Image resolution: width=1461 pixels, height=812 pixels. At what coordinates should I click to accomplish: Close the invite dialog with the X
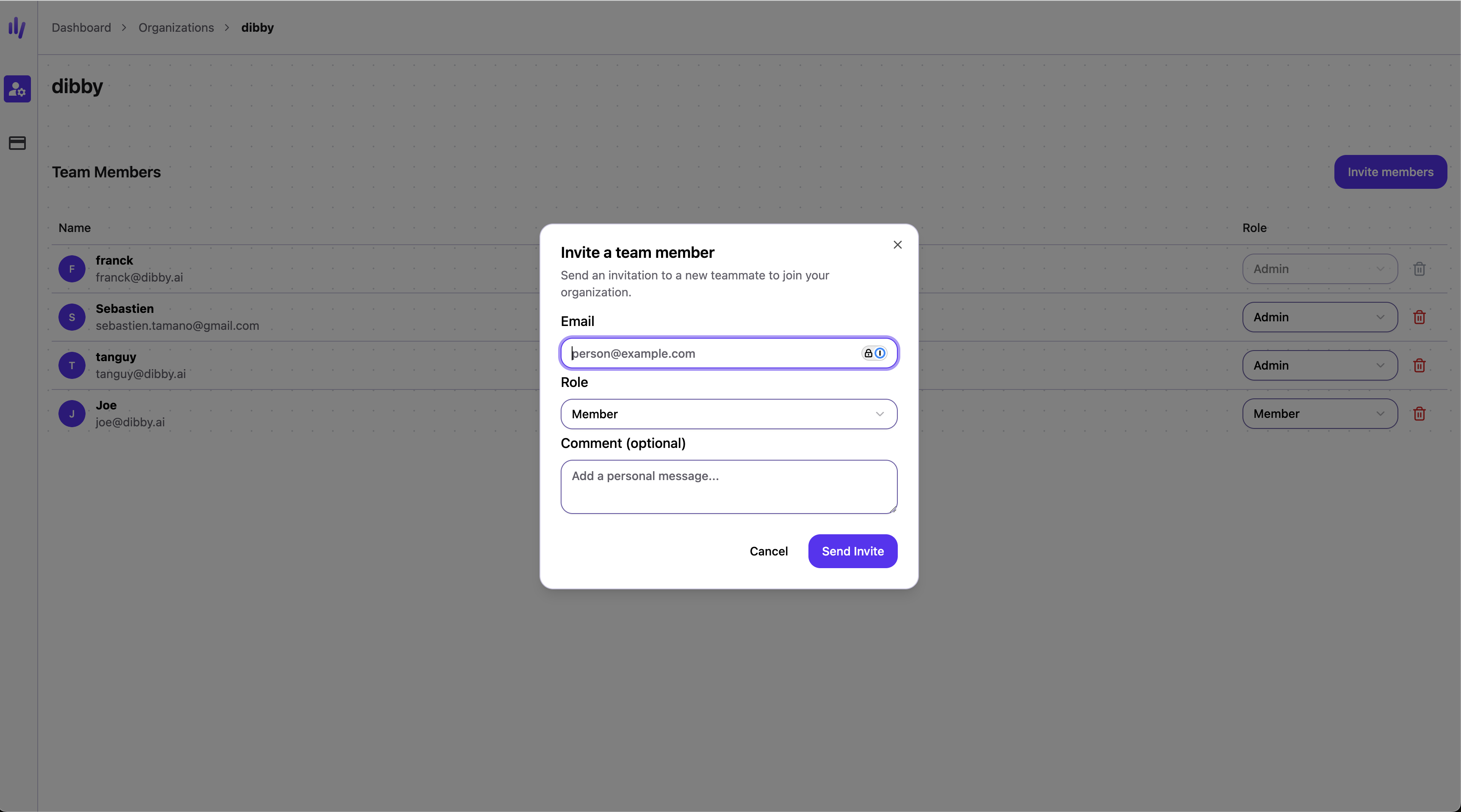pos(898,244)
